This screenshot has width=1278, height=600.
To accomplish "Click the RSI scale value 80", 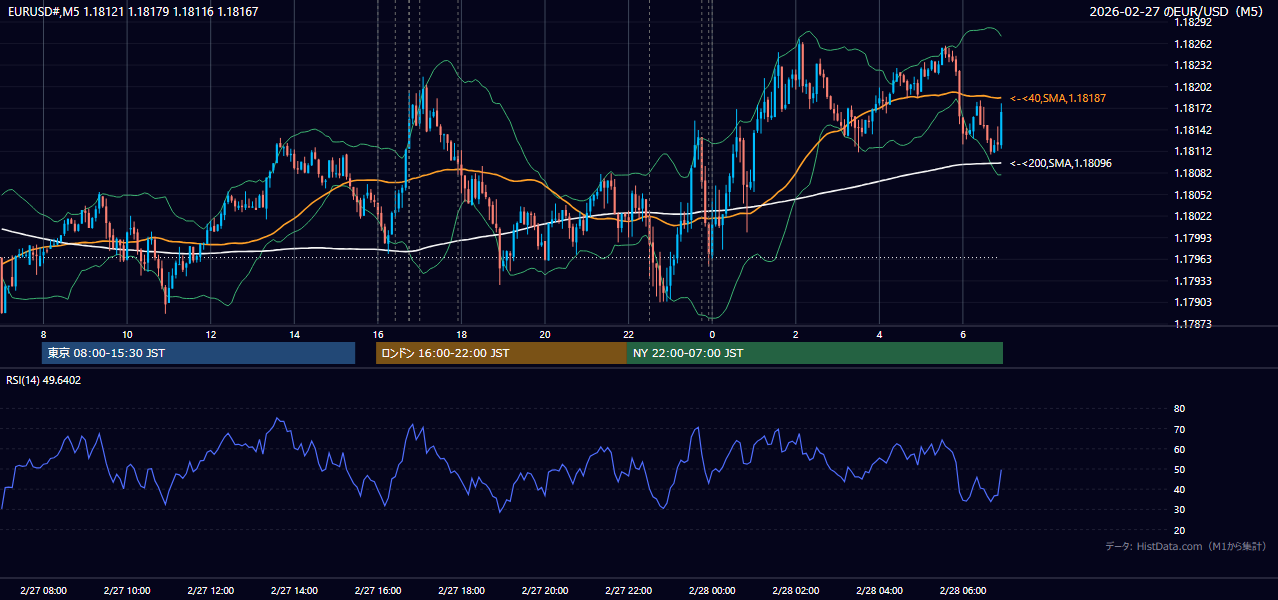I will [x=1179, y=409].
